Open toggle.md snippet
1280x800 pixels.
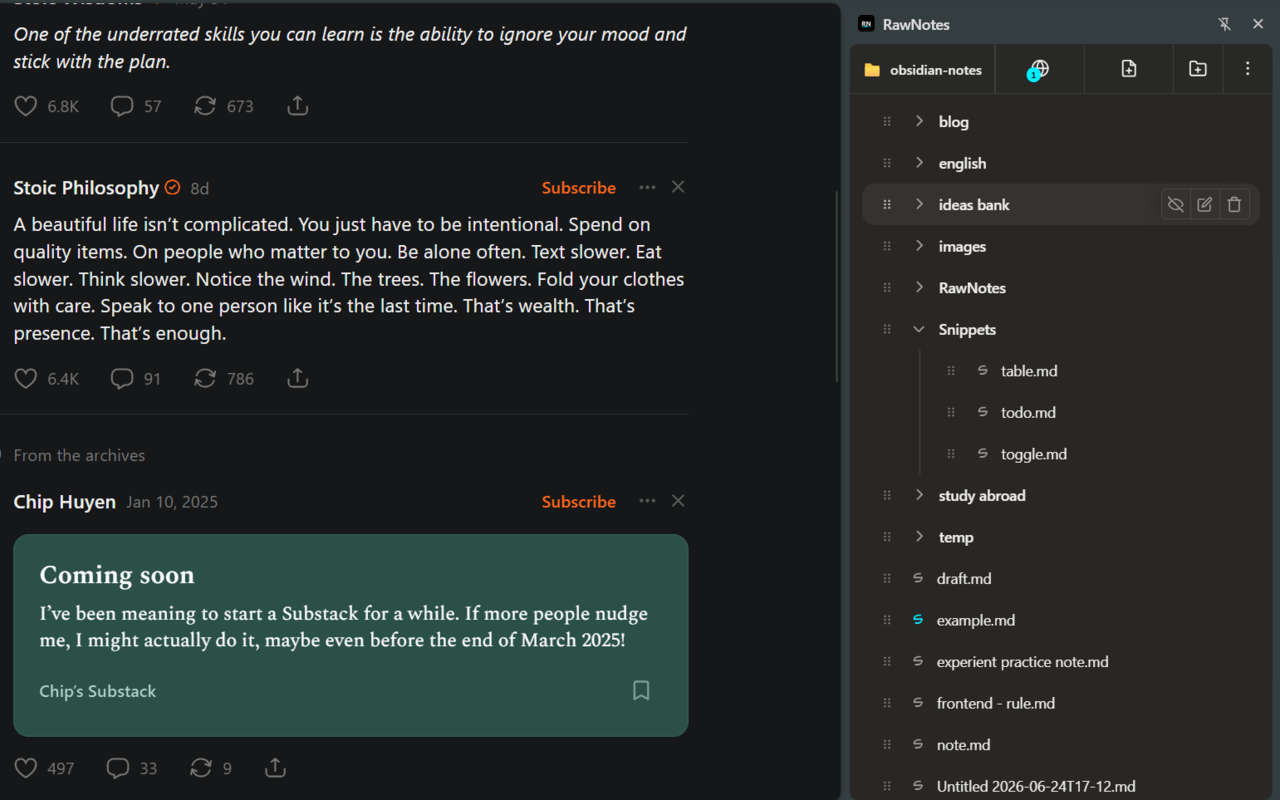tap(1034, 454)
